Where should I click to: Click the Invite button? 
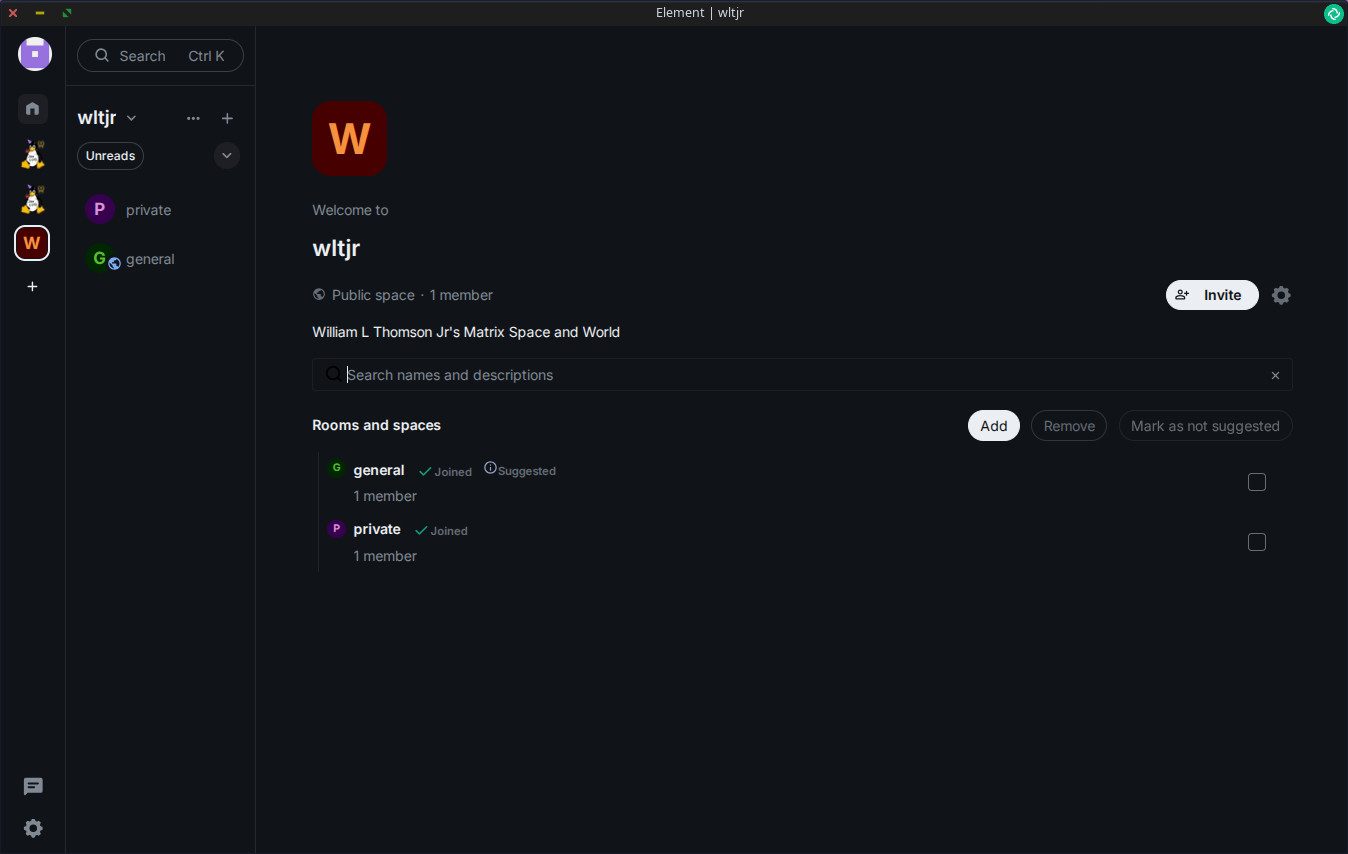(1212, 295)
